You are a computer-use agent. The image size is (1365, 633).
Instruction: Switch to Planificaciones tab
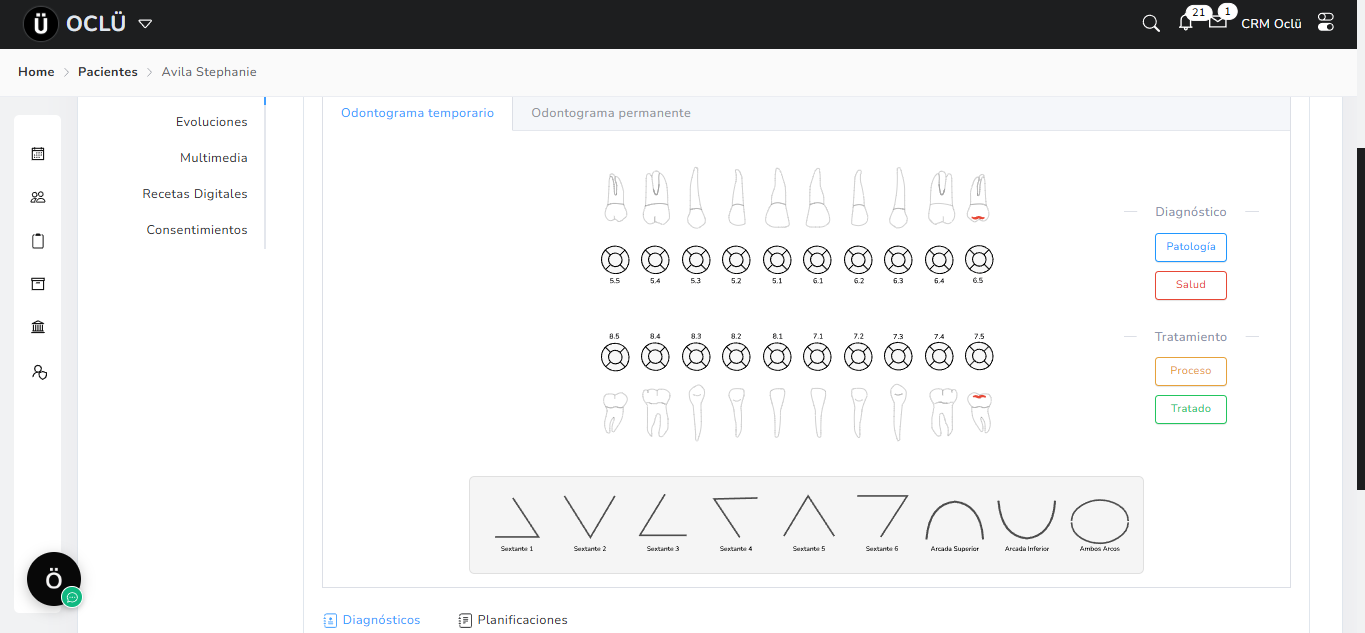[513, 620]
